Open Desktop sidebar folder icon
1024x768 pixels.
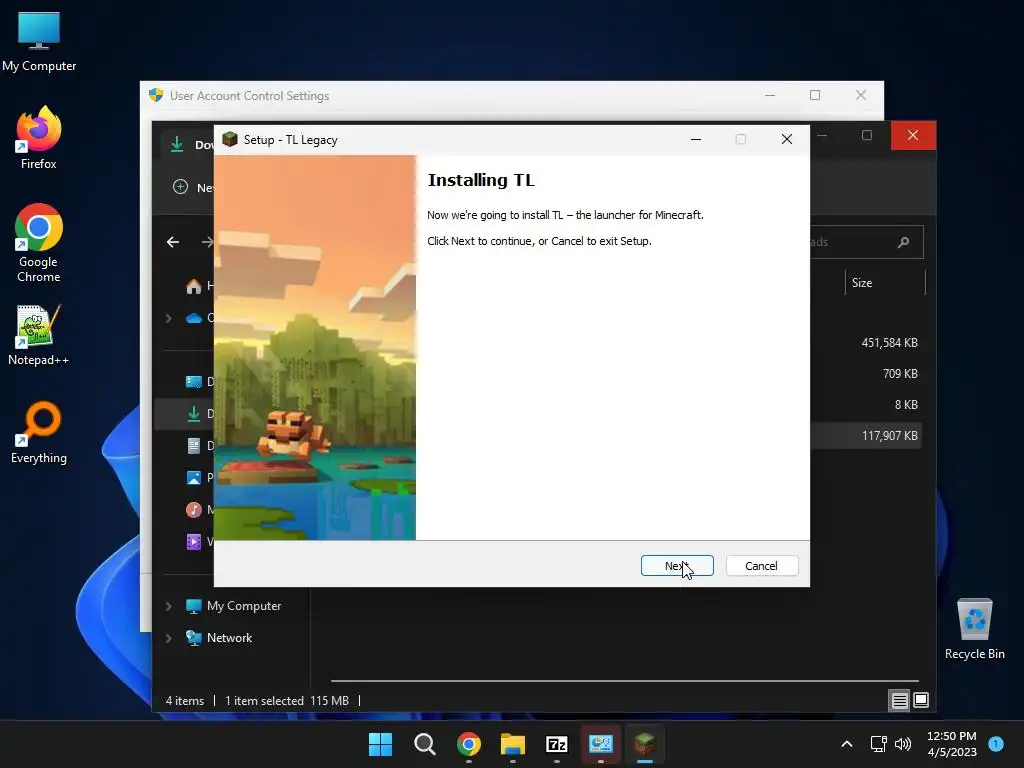[x=194, y=382]
